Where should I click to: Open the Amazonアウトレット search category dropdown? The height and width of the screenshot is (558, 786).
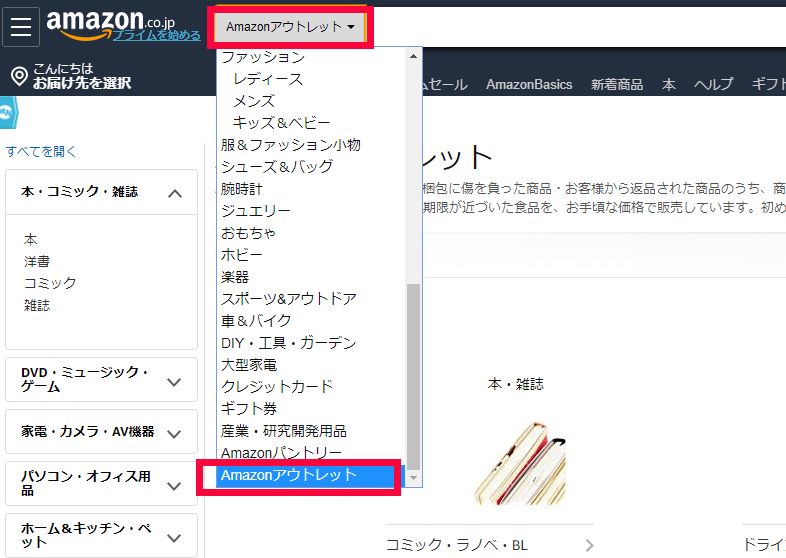point(288,27)
